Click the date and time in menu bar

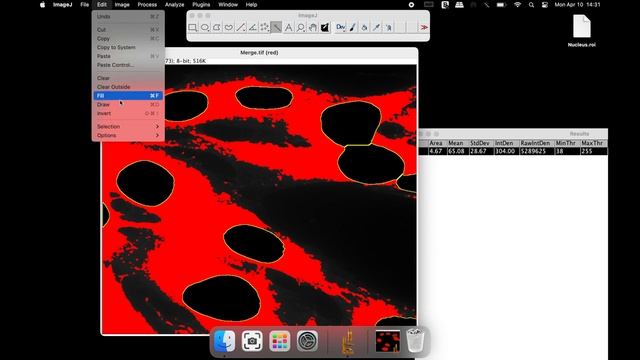(577, 5)
